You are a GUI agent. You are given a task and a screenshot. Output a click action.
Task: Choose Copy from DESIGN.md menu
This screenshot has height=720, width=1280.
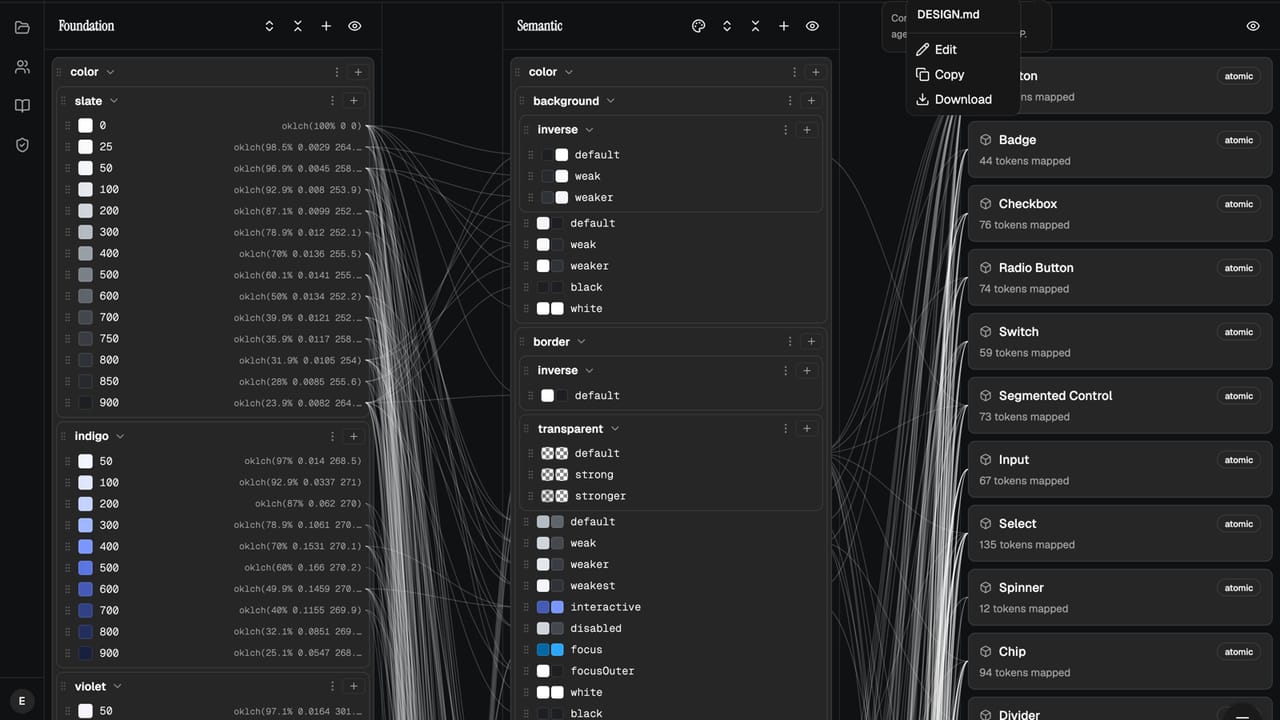click(963, 74)
